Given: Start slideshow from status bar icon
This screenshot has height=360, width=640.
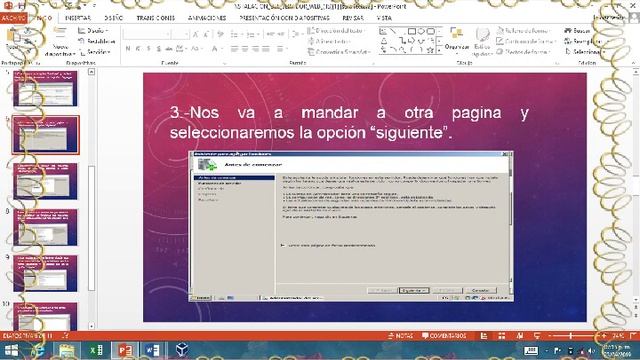Looking at the screenshot, I should tap(537, 336).
